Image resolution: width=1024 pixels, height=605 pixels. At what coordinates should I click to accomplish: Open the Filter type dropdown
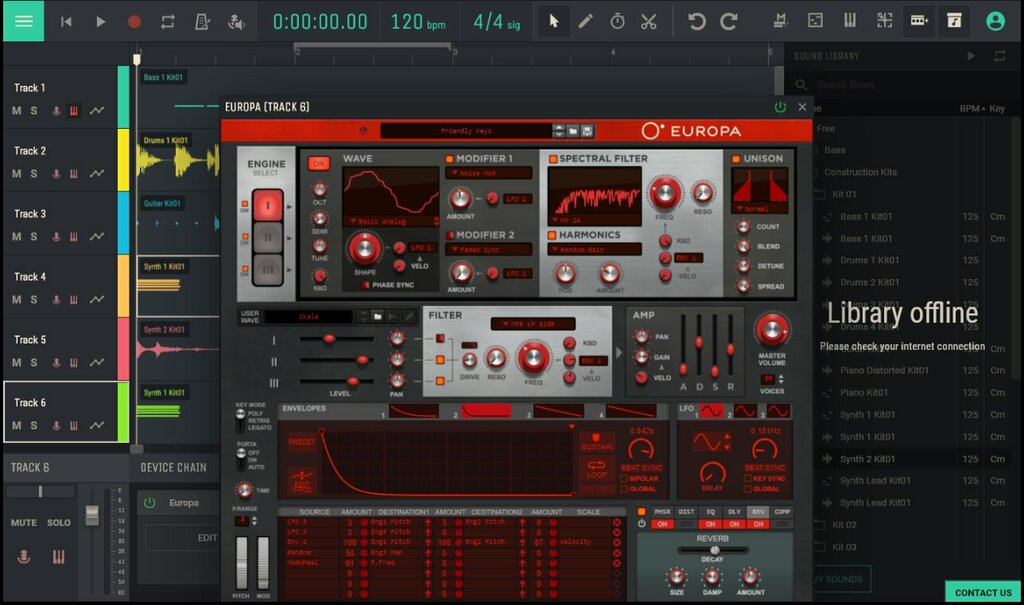533,324
